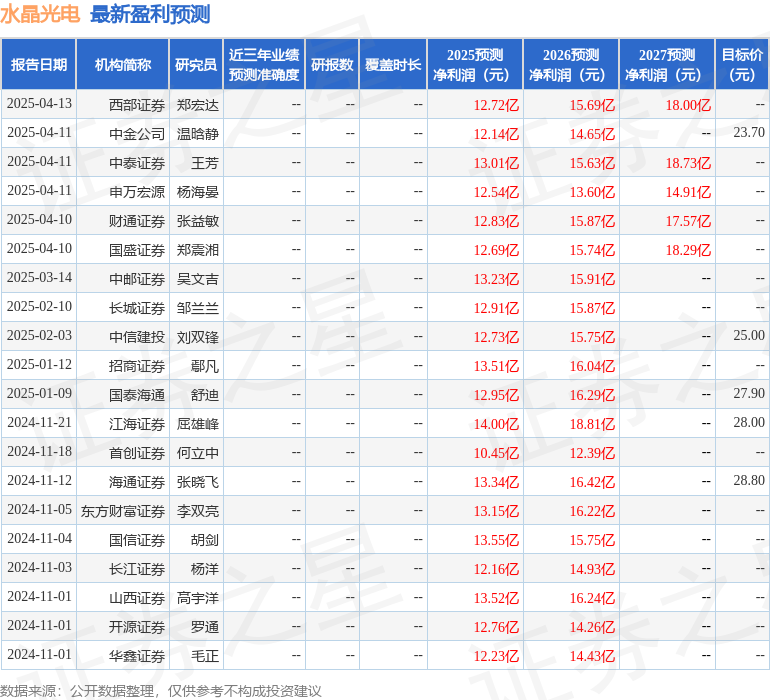Image resolution: width=770 pixels, height=700 pixels.
Task: Click the 2026预测净利润 column header
Action: coord(571,65)
